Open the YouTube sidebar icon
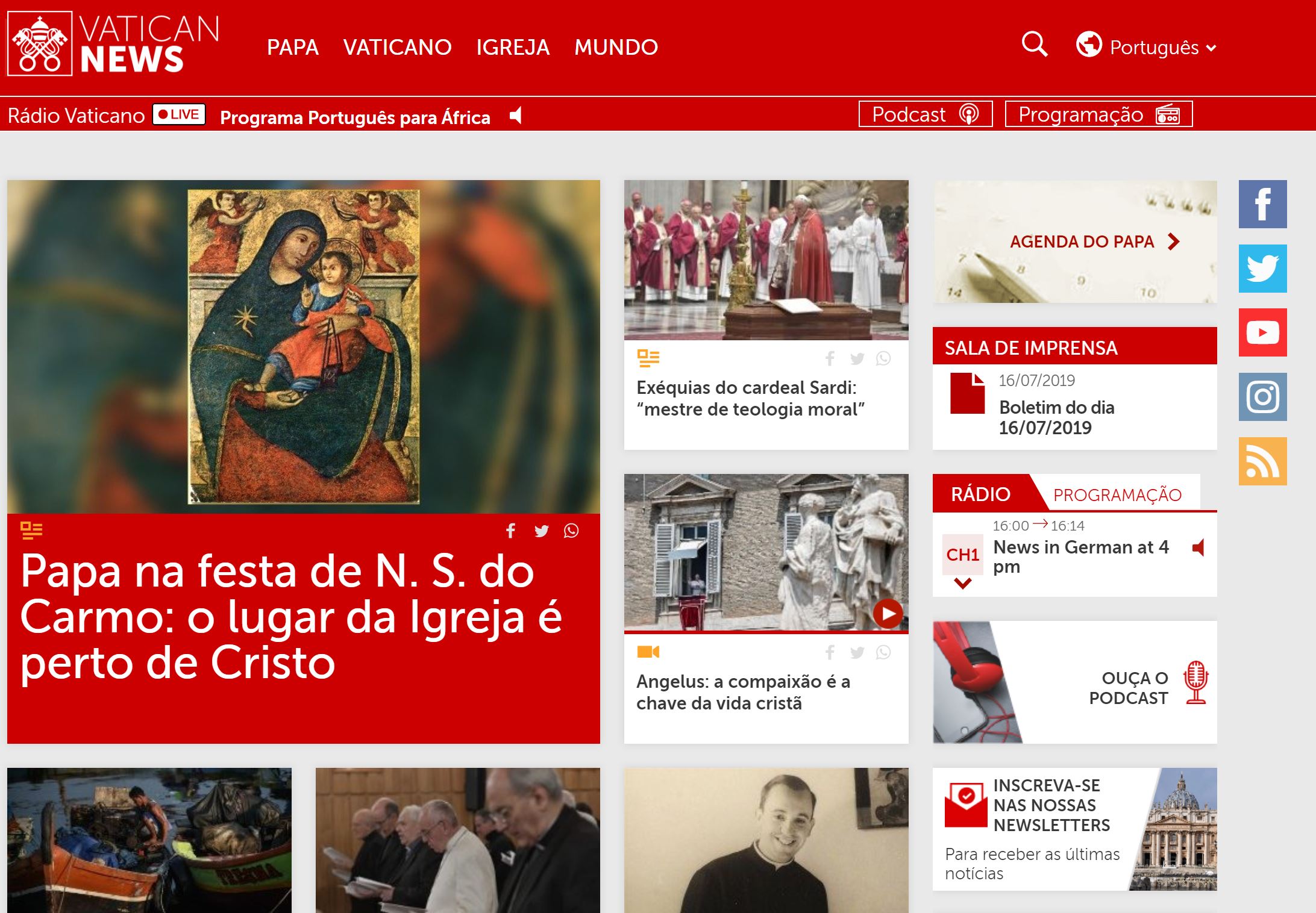1316x913 pixels. click(1262, 332)
